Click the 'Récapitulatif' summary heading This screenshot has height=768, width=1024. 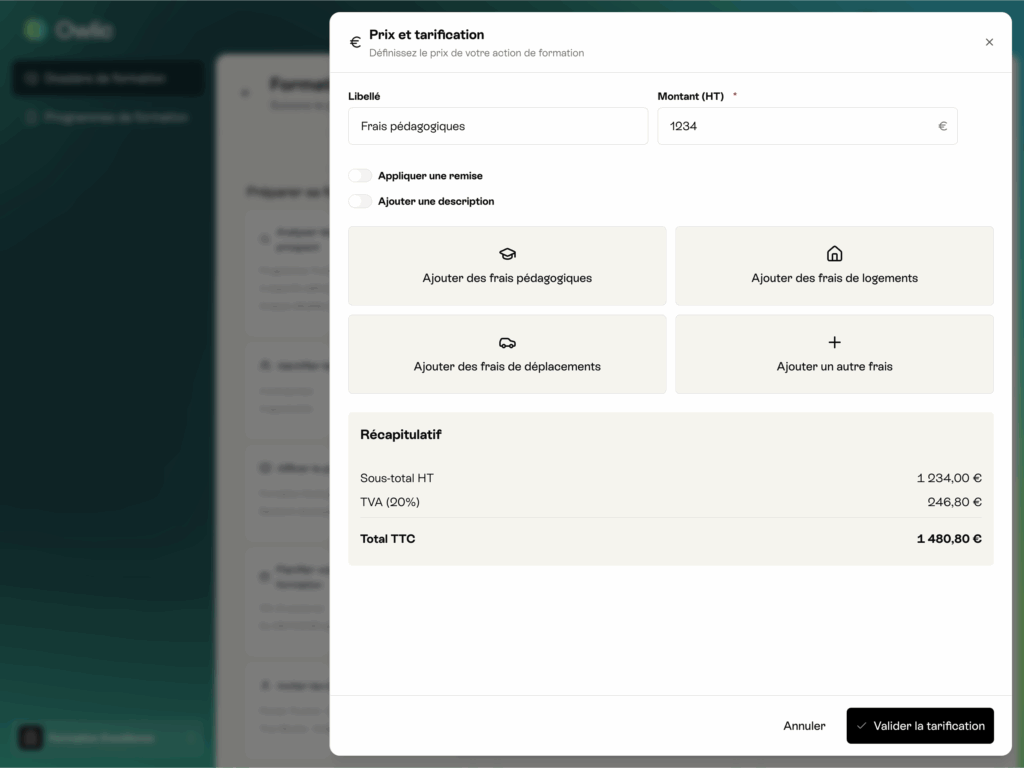[400, 435]
